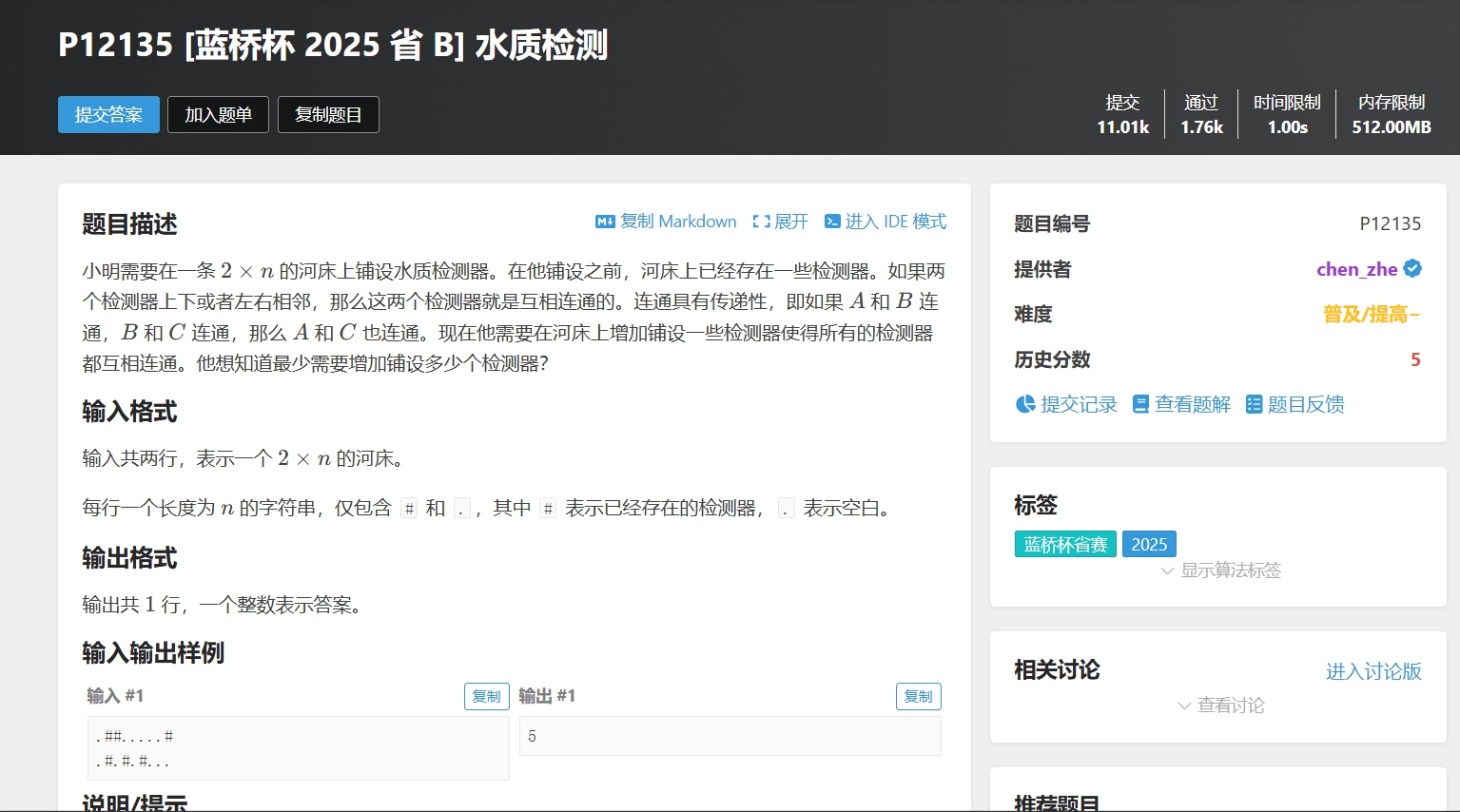The image size is (1460, 812).
Task: Click the sample output box showing 5
Action: point(730,736)
